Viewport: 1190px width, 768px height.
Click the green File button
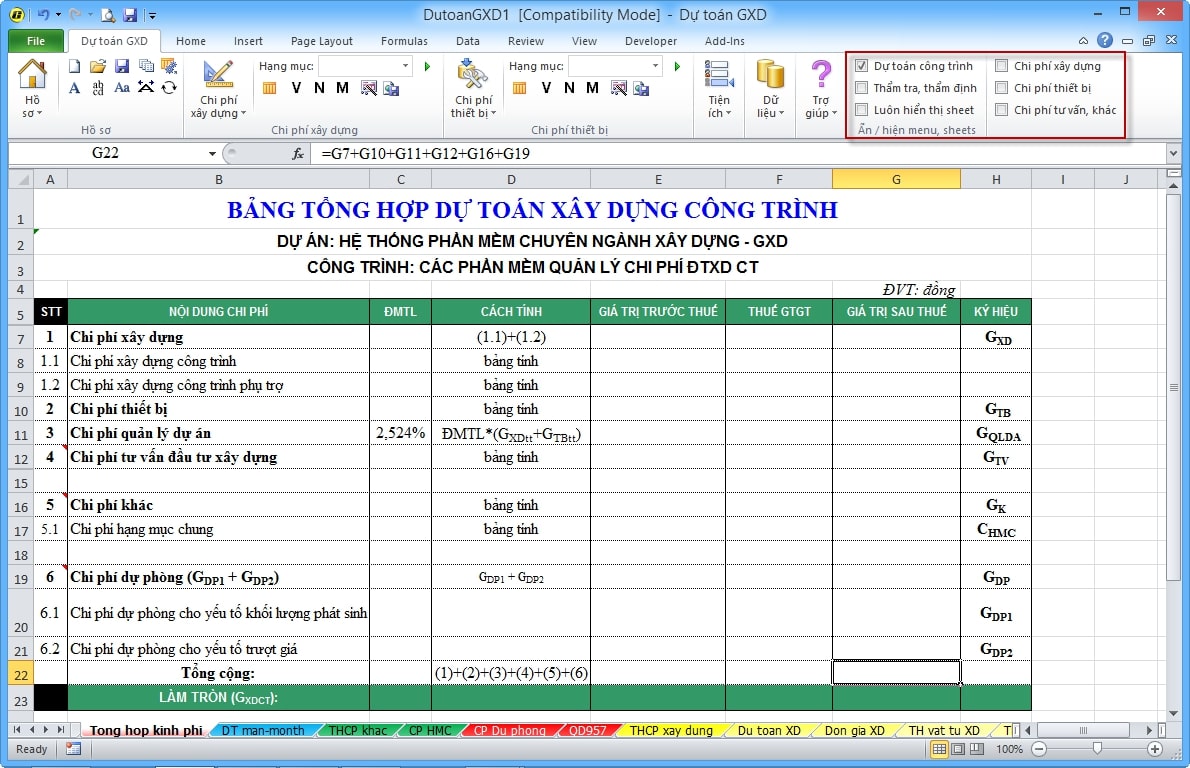pos(36,41)
